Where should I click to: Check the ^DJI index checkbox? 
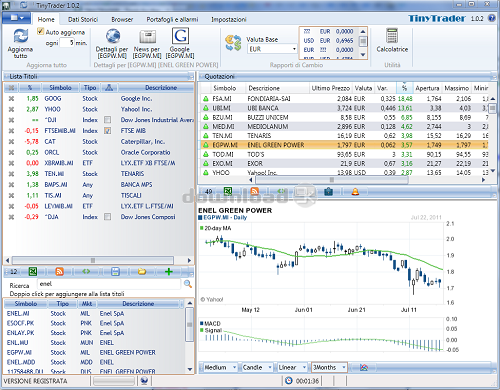107,120
